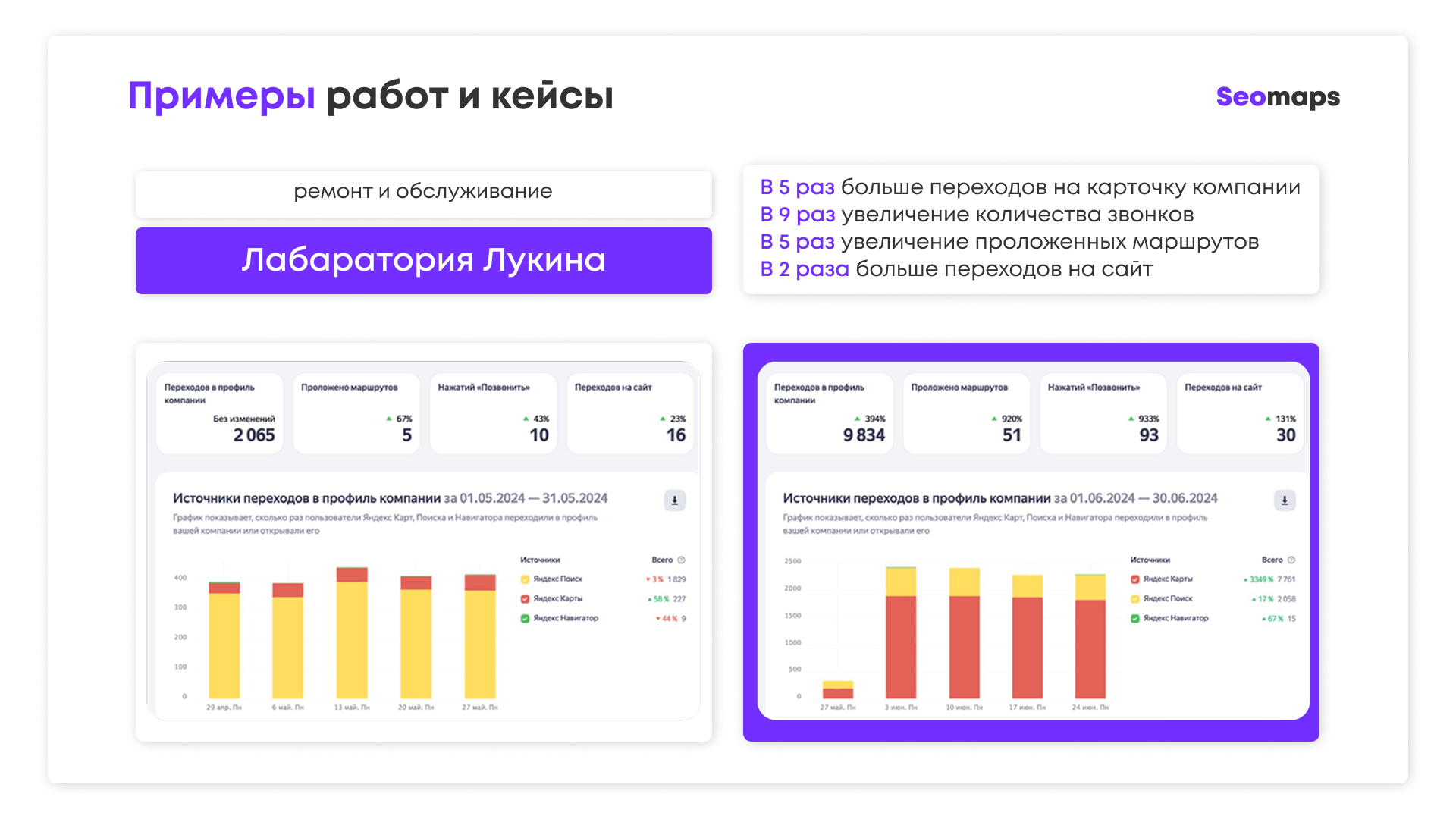The height and width of the screenshot is (819, 1456).
Task: Click the Seomaps logo
Action: tap(1278, 97)
